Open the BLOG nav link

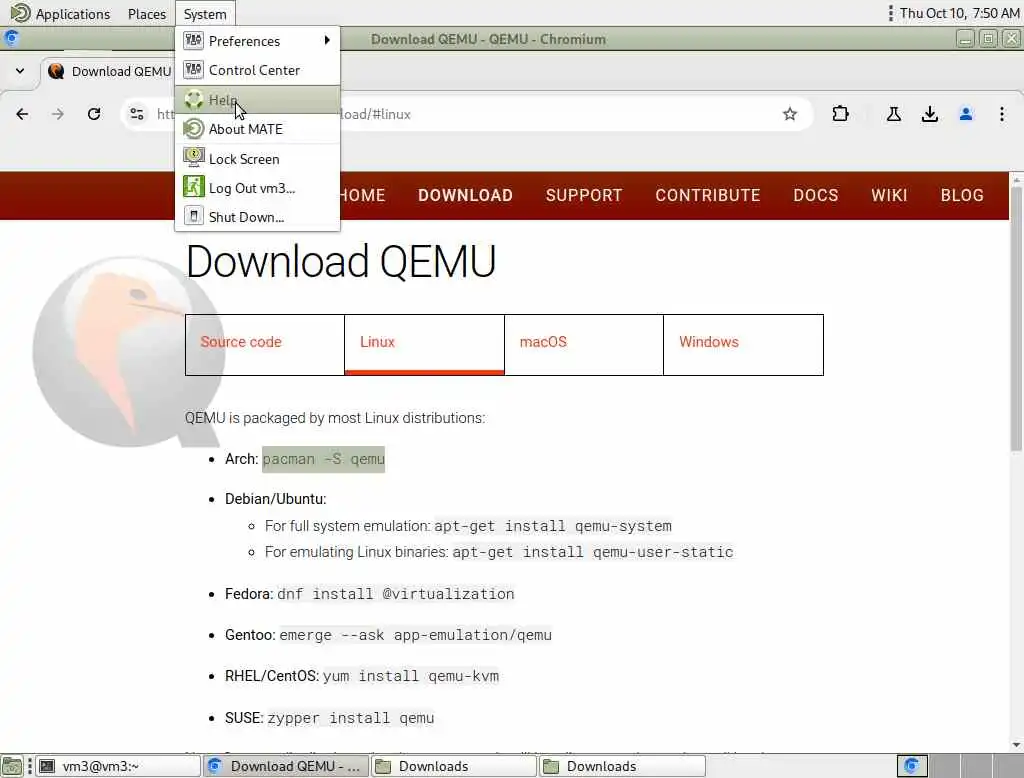coord(962,195)
